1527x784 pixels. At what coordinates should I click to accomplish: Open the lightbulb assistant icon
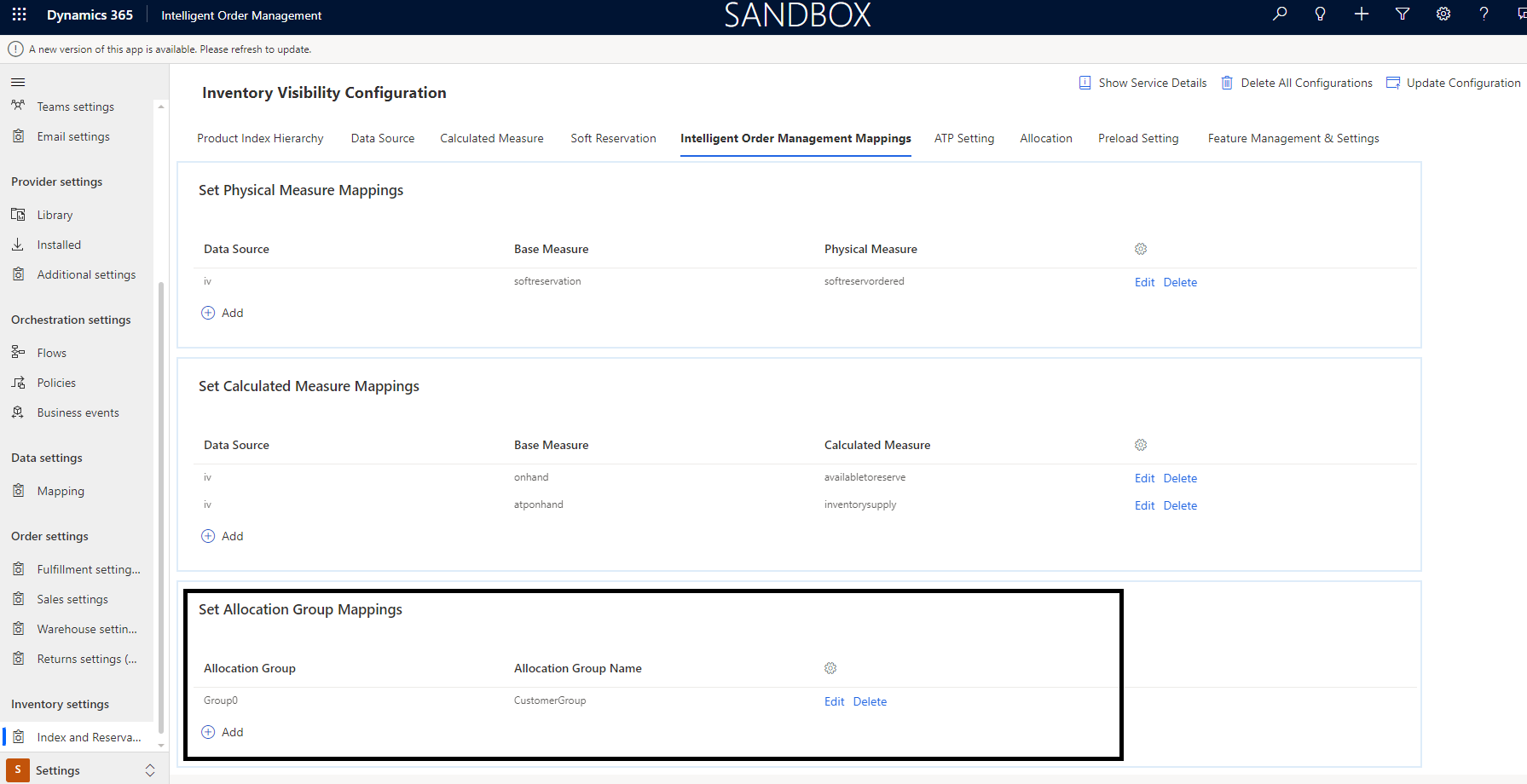coord(1321,14)
